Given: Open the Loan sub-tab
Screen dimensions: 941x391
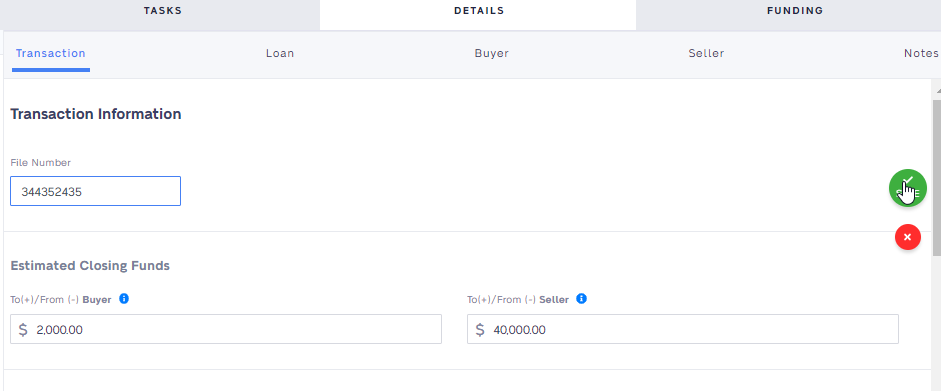Looking at the screenshot, I should [280, 53].
